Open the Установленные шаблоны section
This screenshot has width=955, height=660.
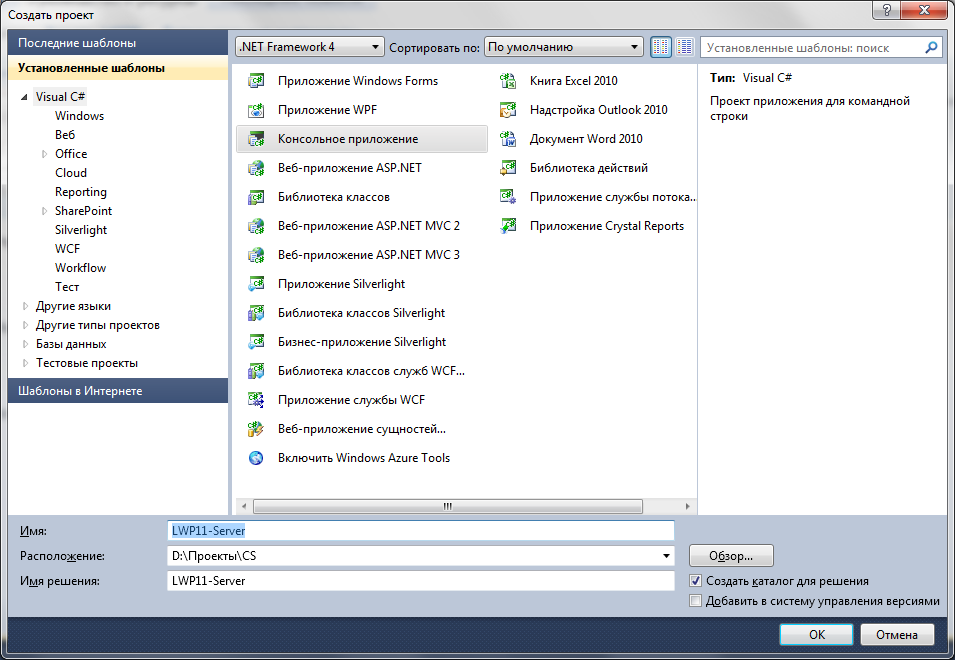(118, 68)
